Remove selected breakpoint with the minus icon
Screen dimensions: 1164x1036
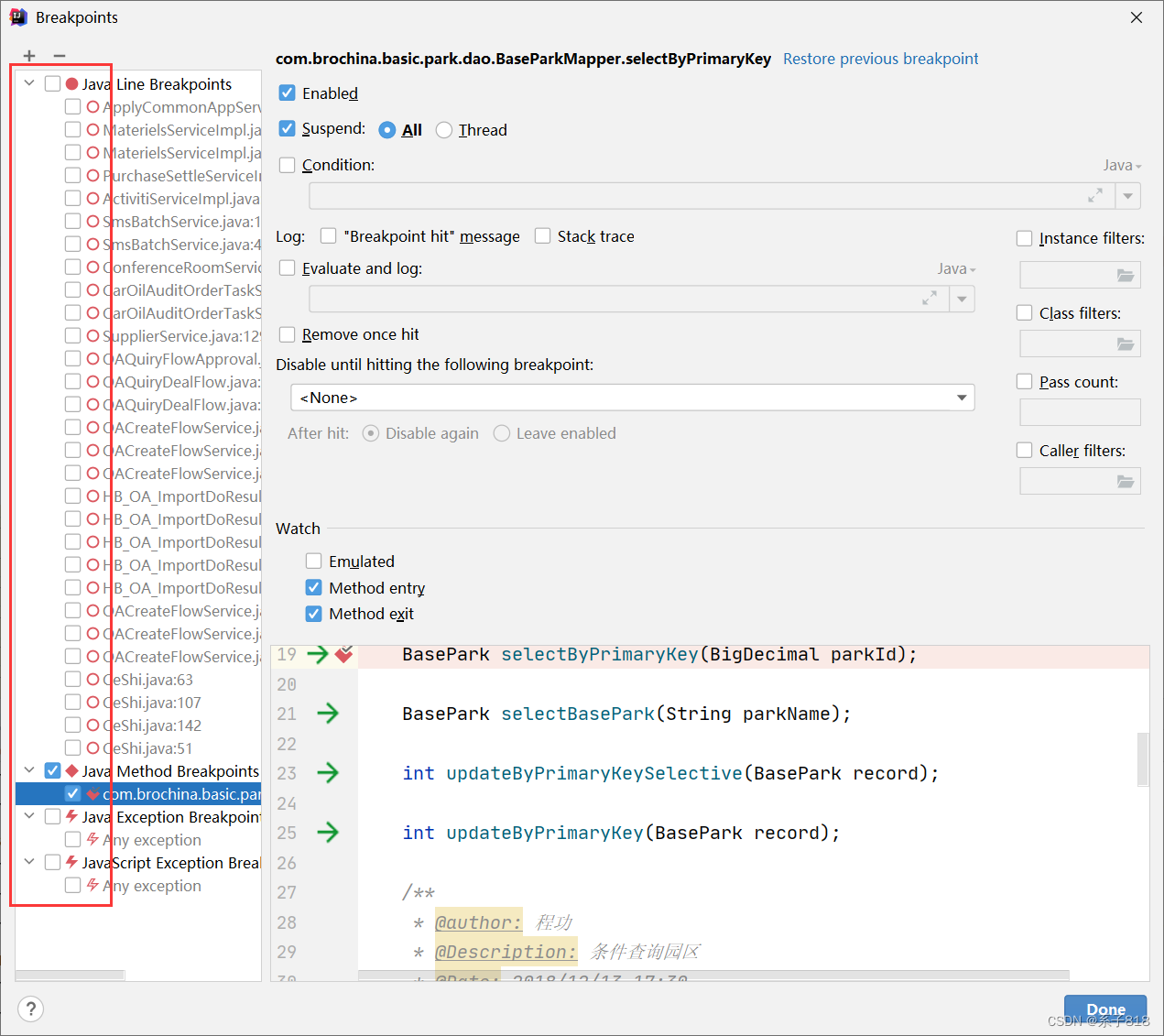coord(60,55)
